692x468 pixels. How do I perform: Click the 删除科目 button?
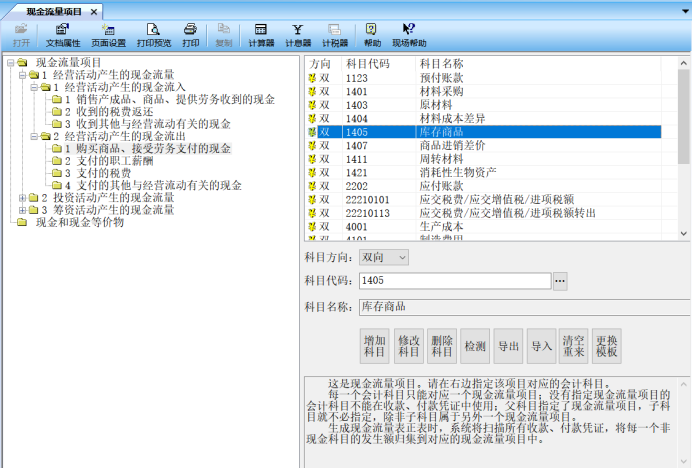(442, 346)
